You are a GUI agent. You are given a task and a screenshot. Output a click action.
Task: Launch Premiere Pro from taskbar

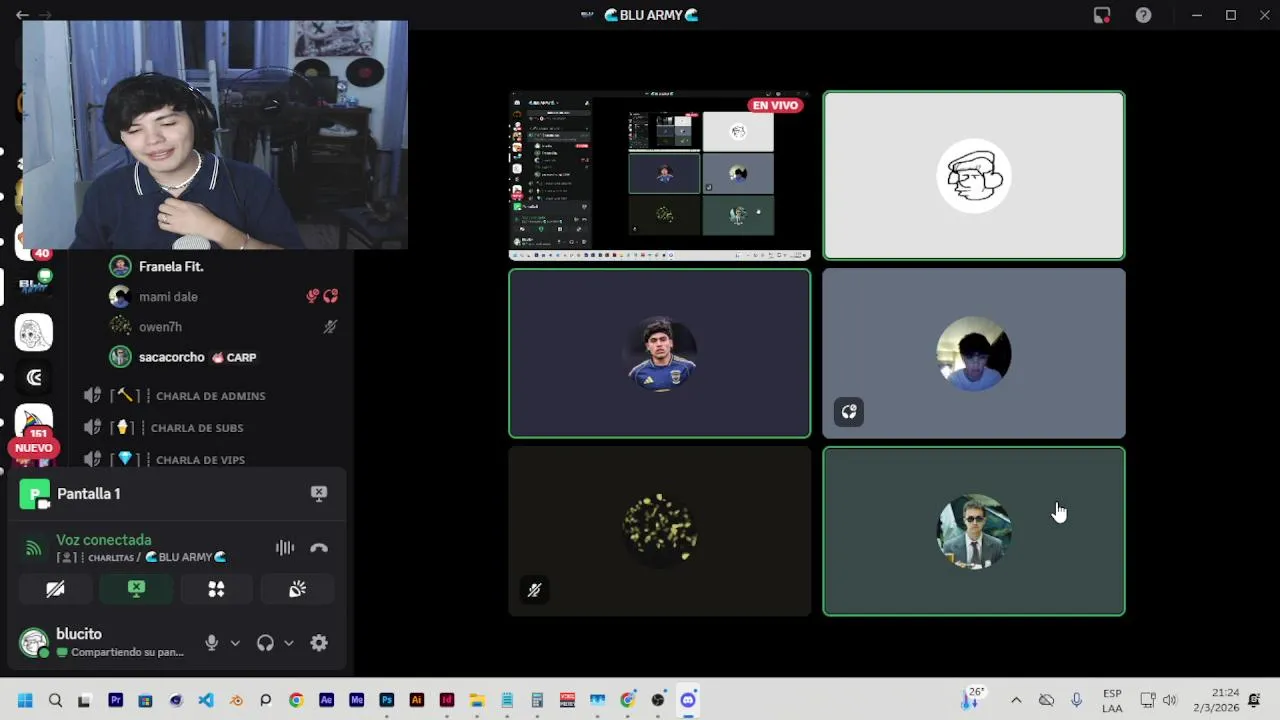pos(115,700)
